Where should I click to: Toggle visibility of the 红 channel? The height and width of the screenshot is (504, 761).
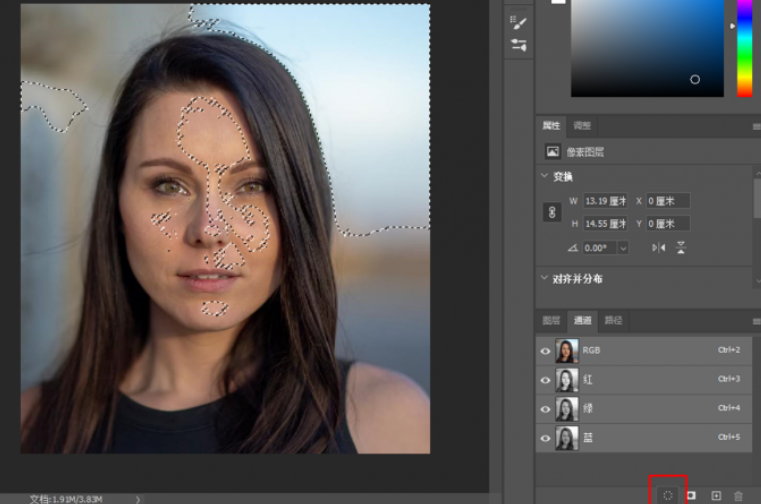(545, 380)
